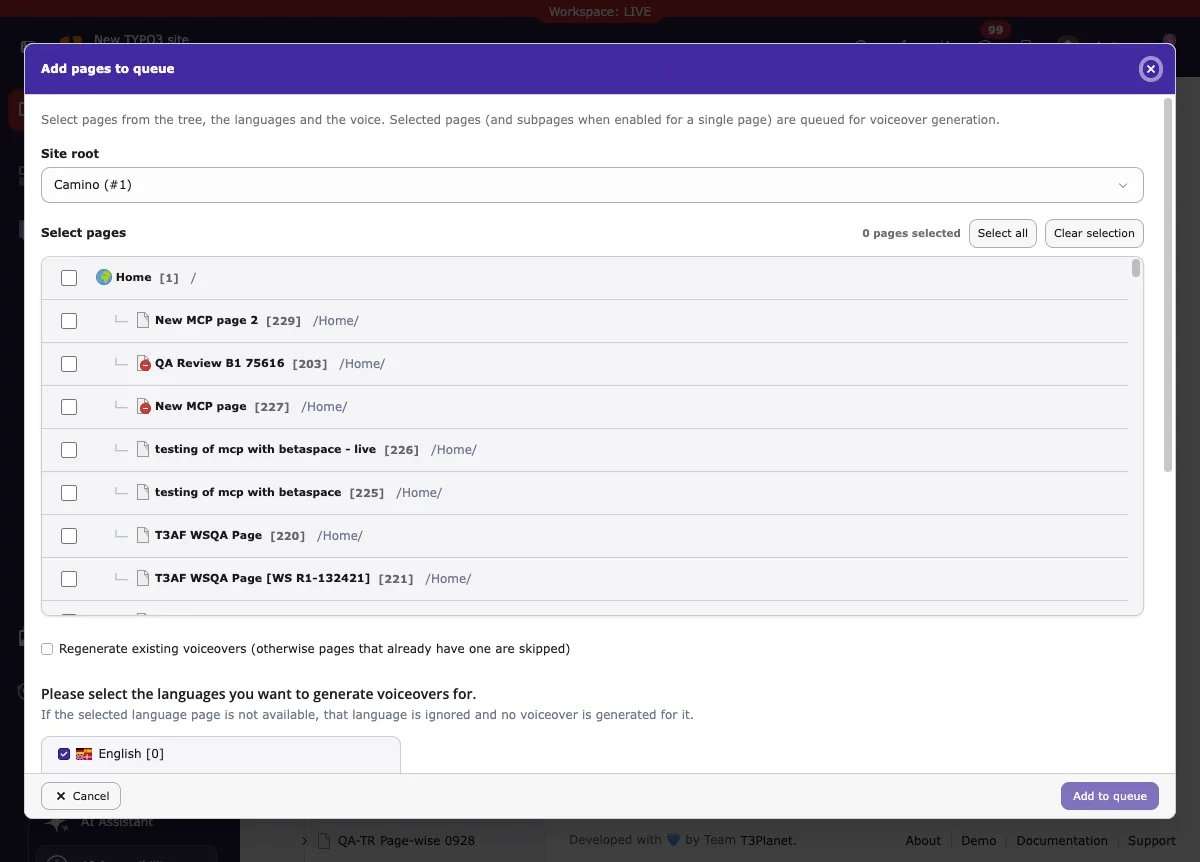Click the New MCP page 2 title text
This screenshot has width=1200, height=862.
coord(206,321)
